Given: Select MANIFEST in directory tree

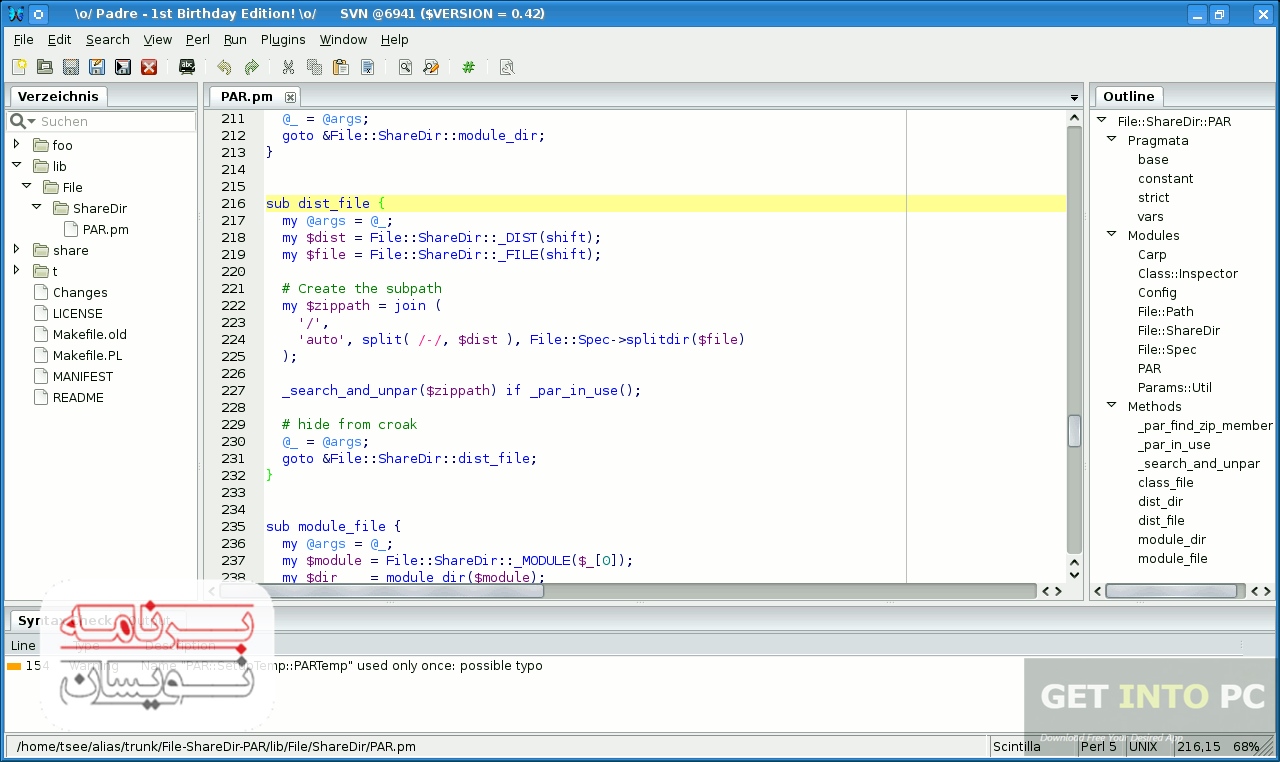Looking at the screenshot, I should [83, 376].
